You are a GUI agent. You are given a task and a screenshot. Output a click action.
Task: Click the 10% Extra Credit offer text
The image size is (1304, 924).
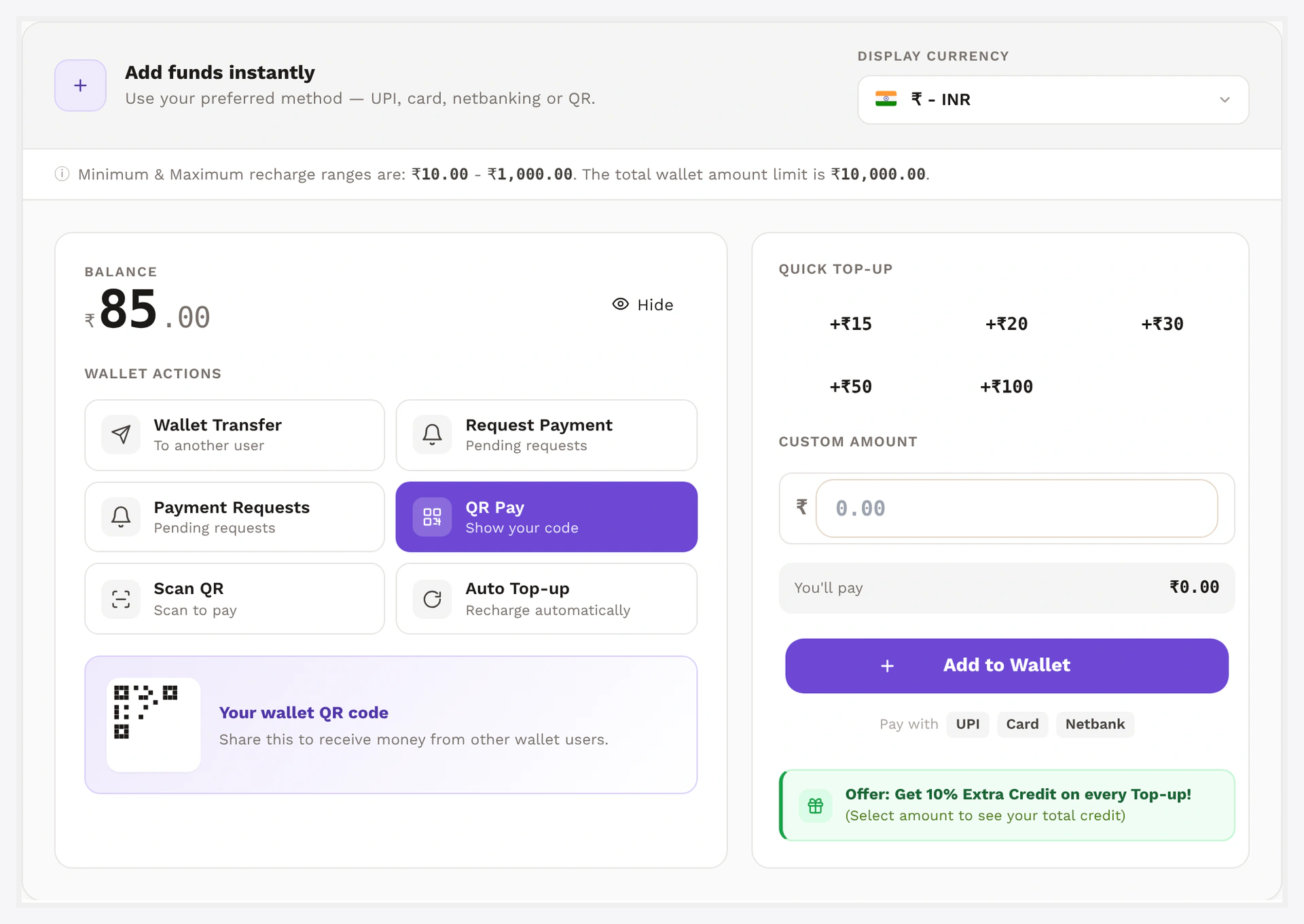tap(1018, 794)
